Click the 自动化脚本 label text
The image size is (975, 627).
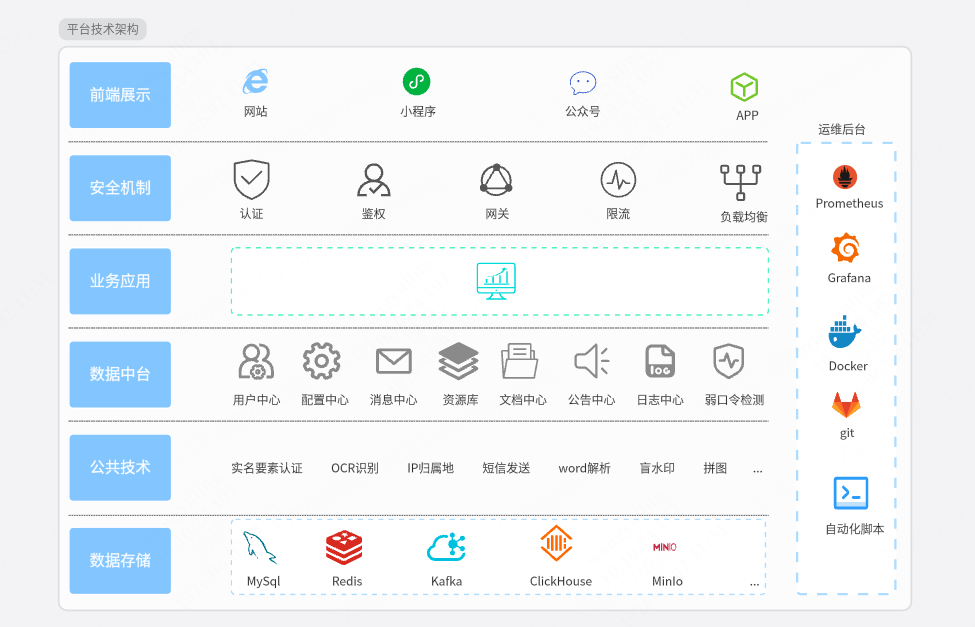pos(854,529)
